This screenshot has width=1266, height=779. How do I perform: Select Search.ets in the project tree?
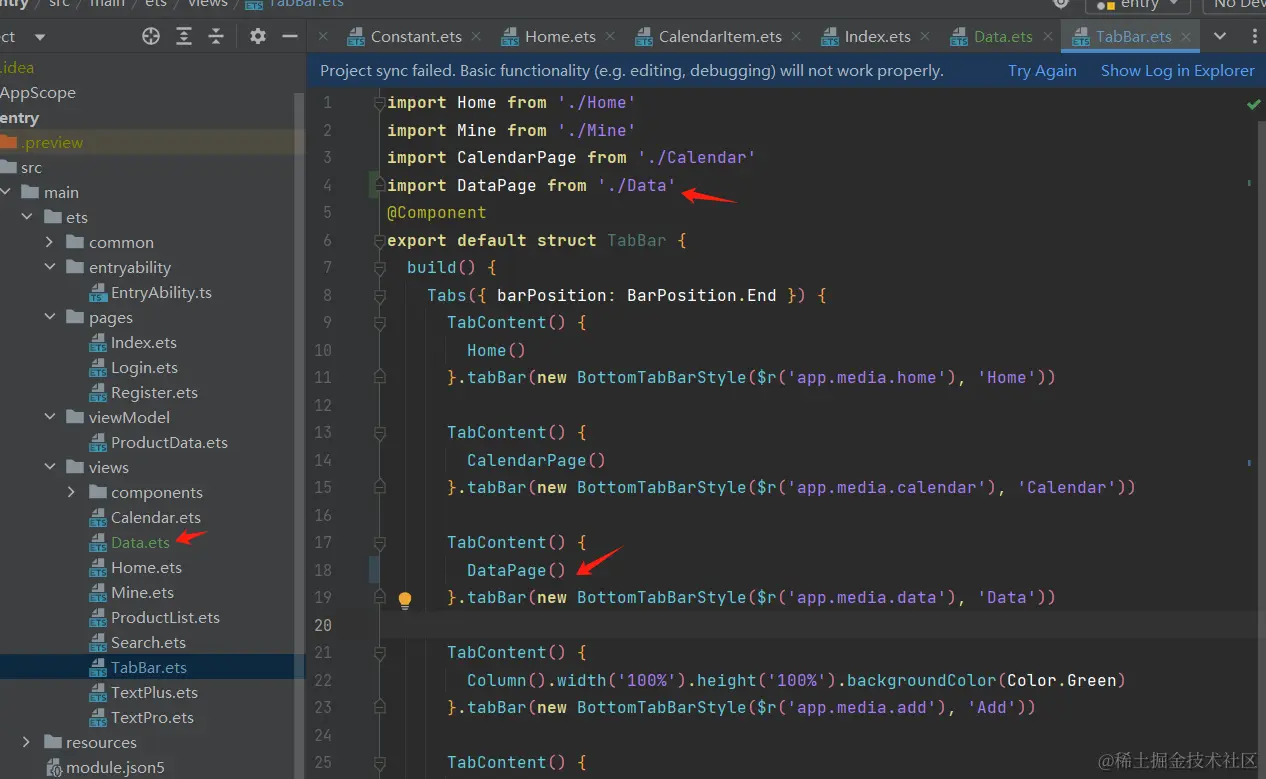tap(148, 642)
